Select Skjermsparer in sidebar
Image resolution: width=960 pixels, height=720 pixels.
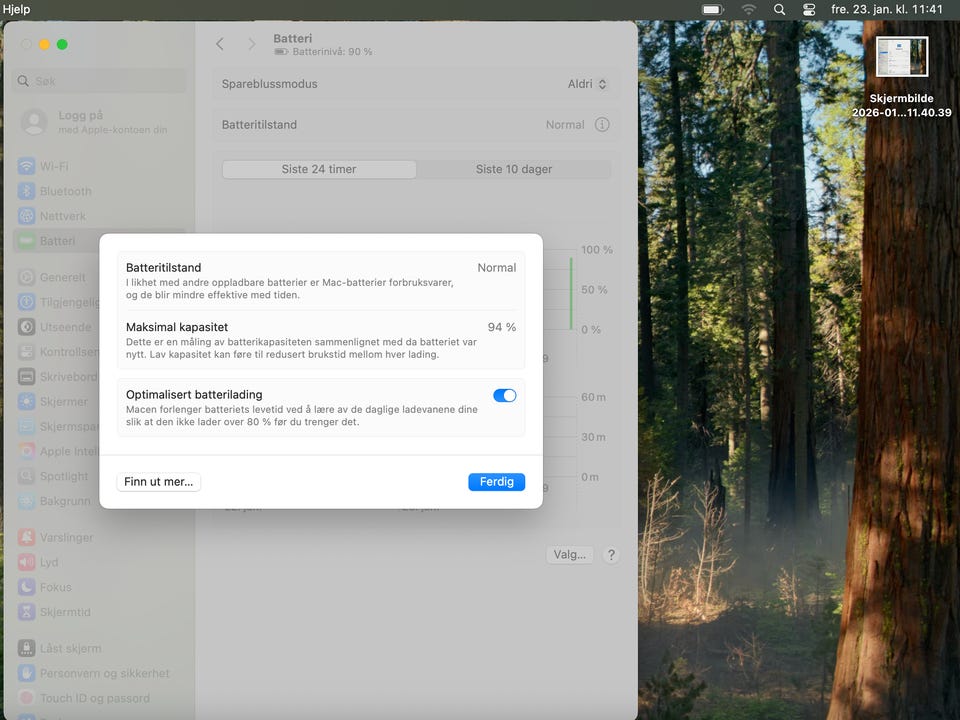coord(58,427)
